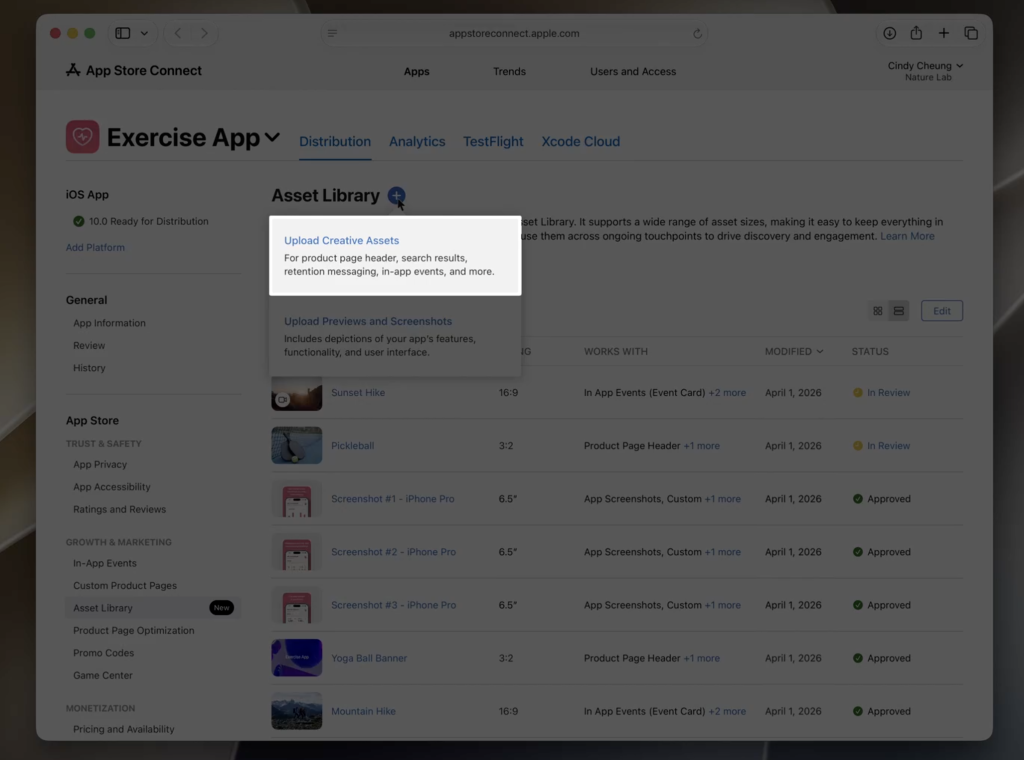
Task: Open Ratings and Reviews in sidebar
Action: [120, 509]
